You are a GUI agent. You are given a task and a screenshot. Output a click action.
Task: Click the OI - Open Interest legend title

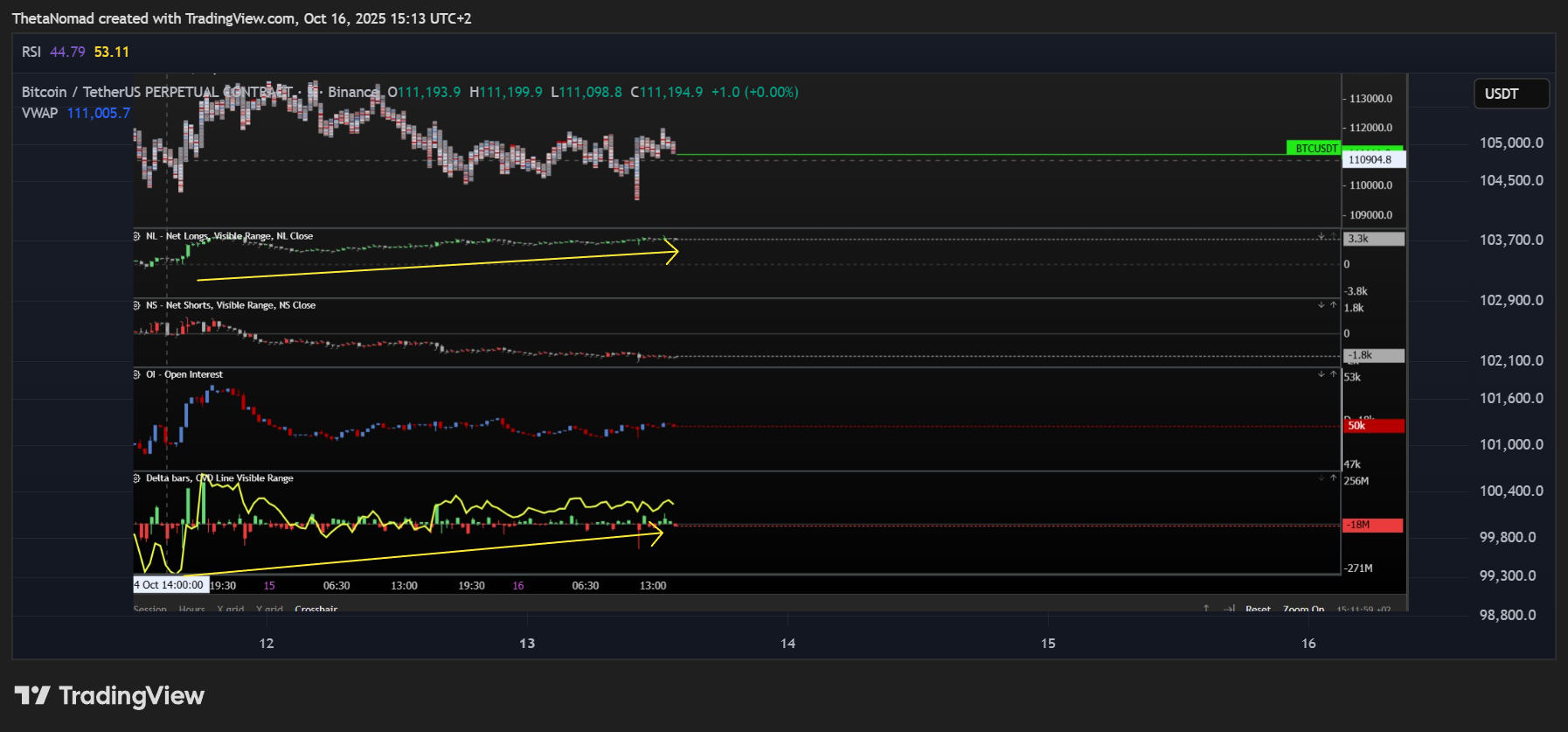tap(184, 374)
